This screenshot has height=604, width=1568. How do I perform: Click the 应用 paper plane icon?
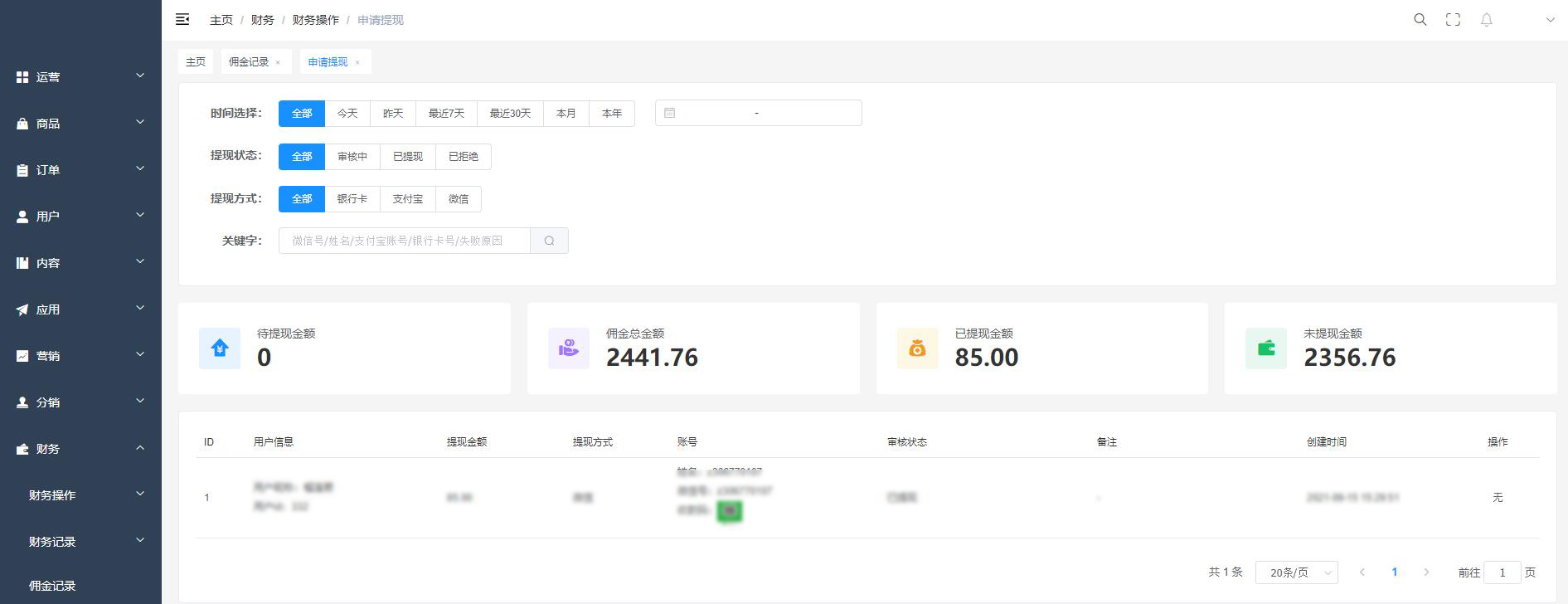click(22, 309)
